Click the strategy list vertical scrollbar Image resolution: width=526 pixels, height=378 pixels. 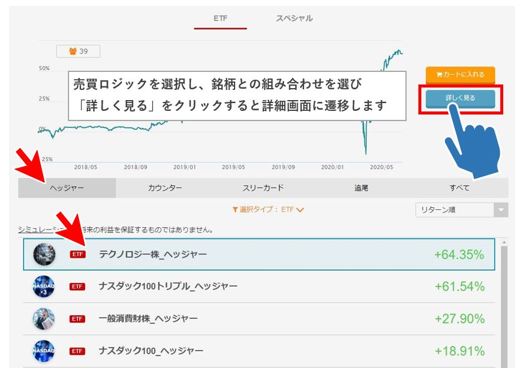point(504,304)
